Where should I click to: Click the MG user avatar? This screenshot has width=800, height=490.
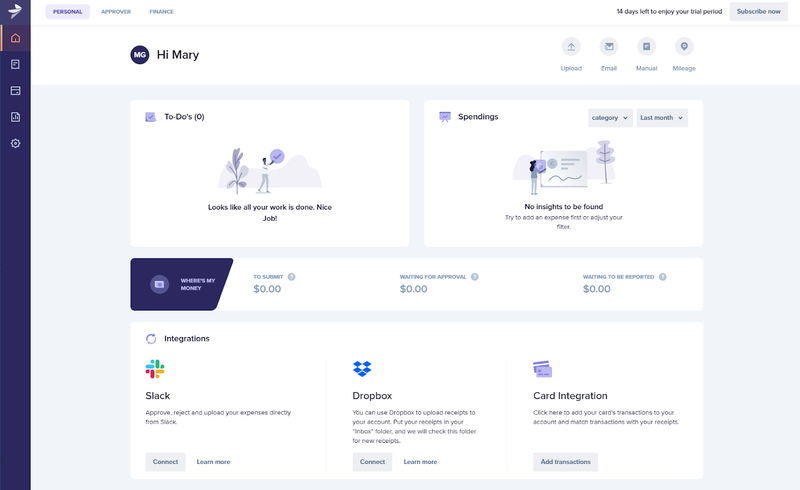point(140,55)
